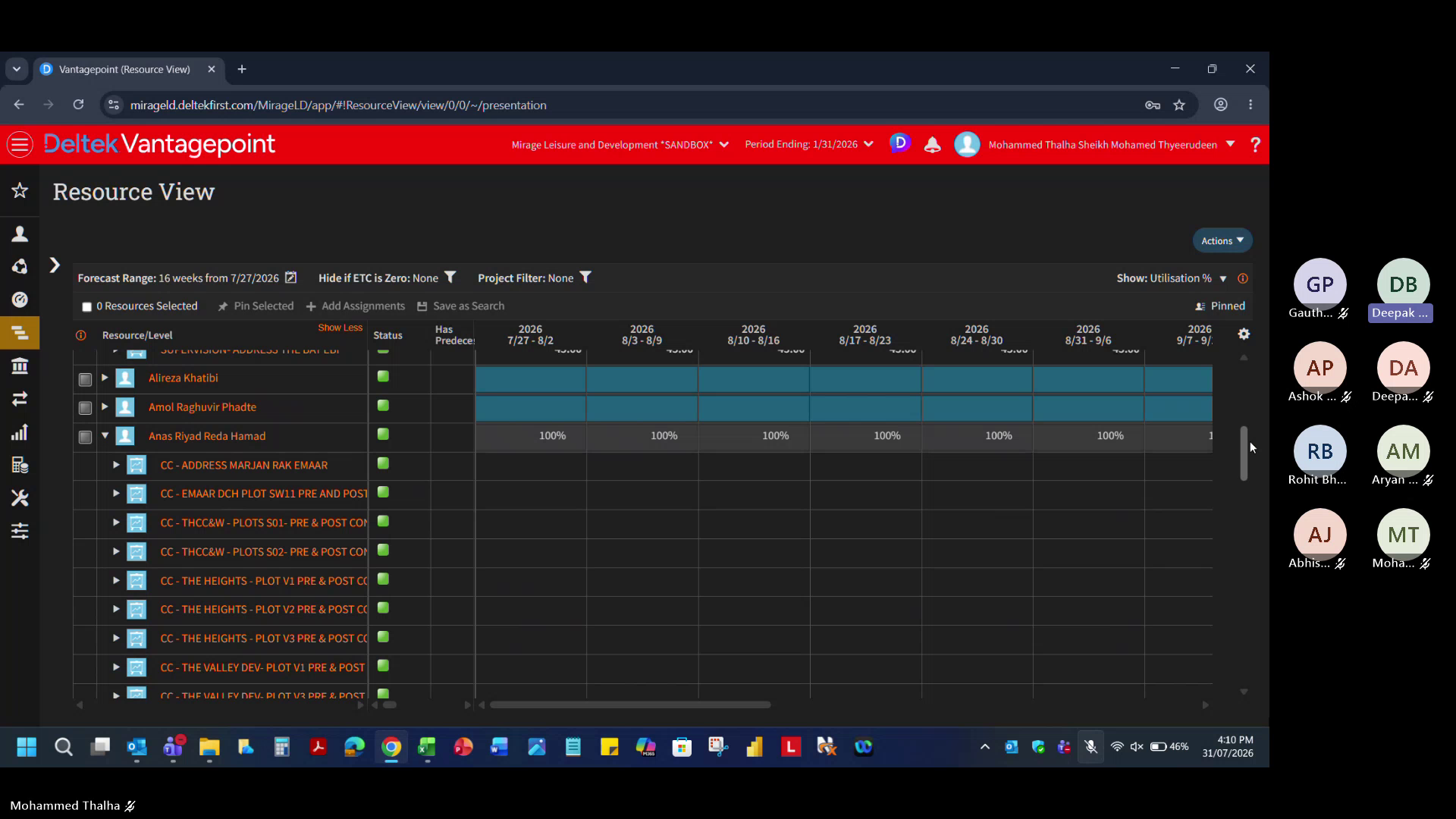Screen dimensions: 1456x819
Task: Collapse the Anas Riyad Reda Hamad row
Action: click(105, 435)
